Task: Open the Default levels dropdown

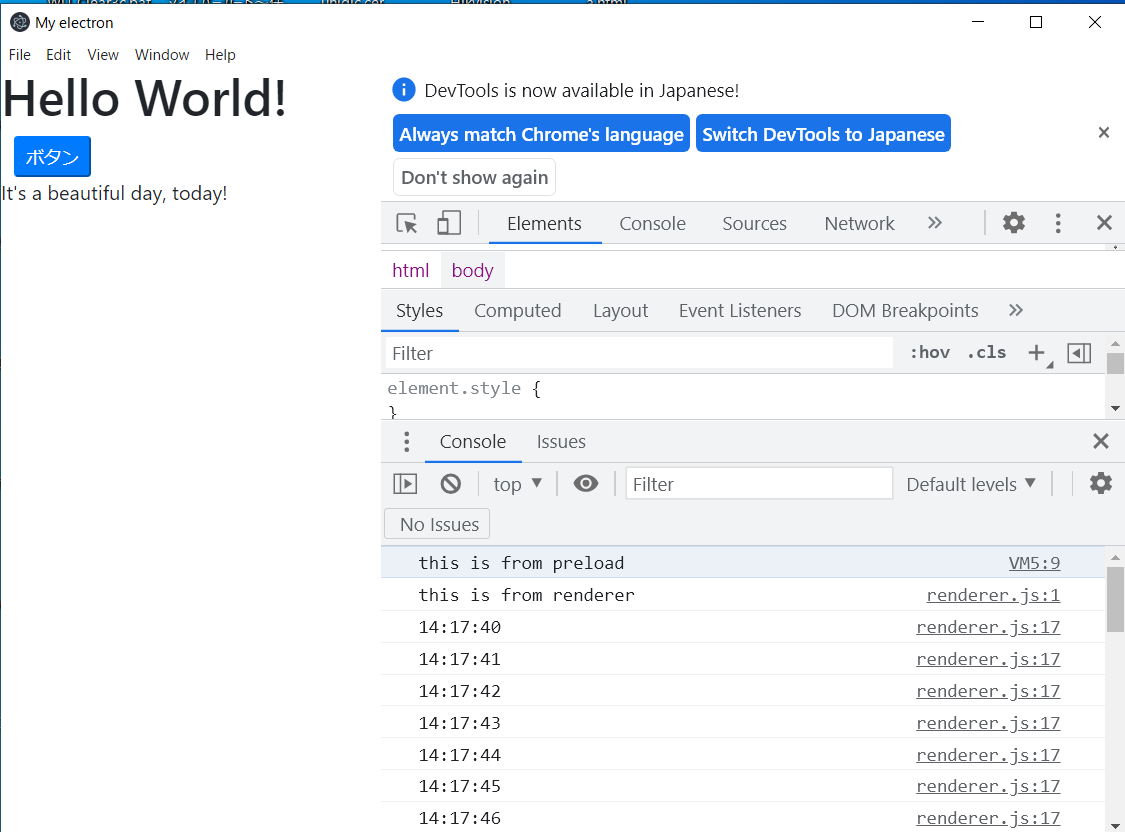Action: pos(969,483)
